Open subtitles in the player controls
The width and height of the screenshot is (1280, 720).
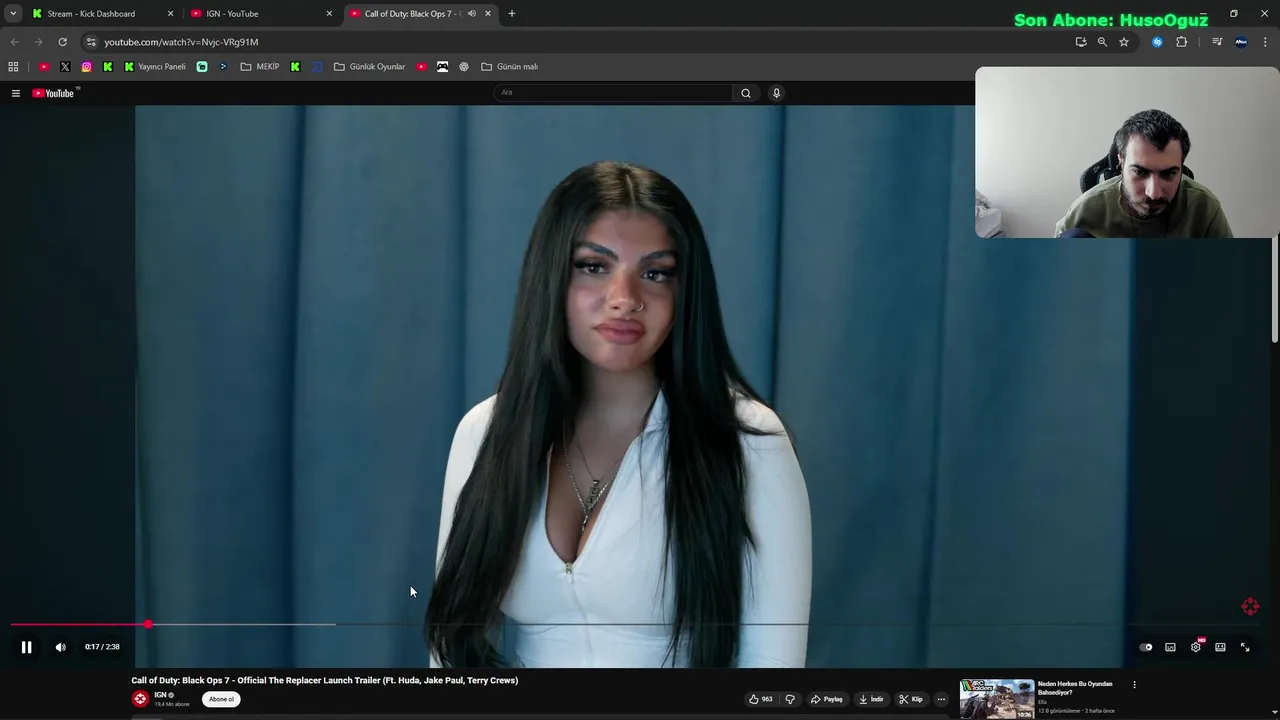[x=1170, y=647]
